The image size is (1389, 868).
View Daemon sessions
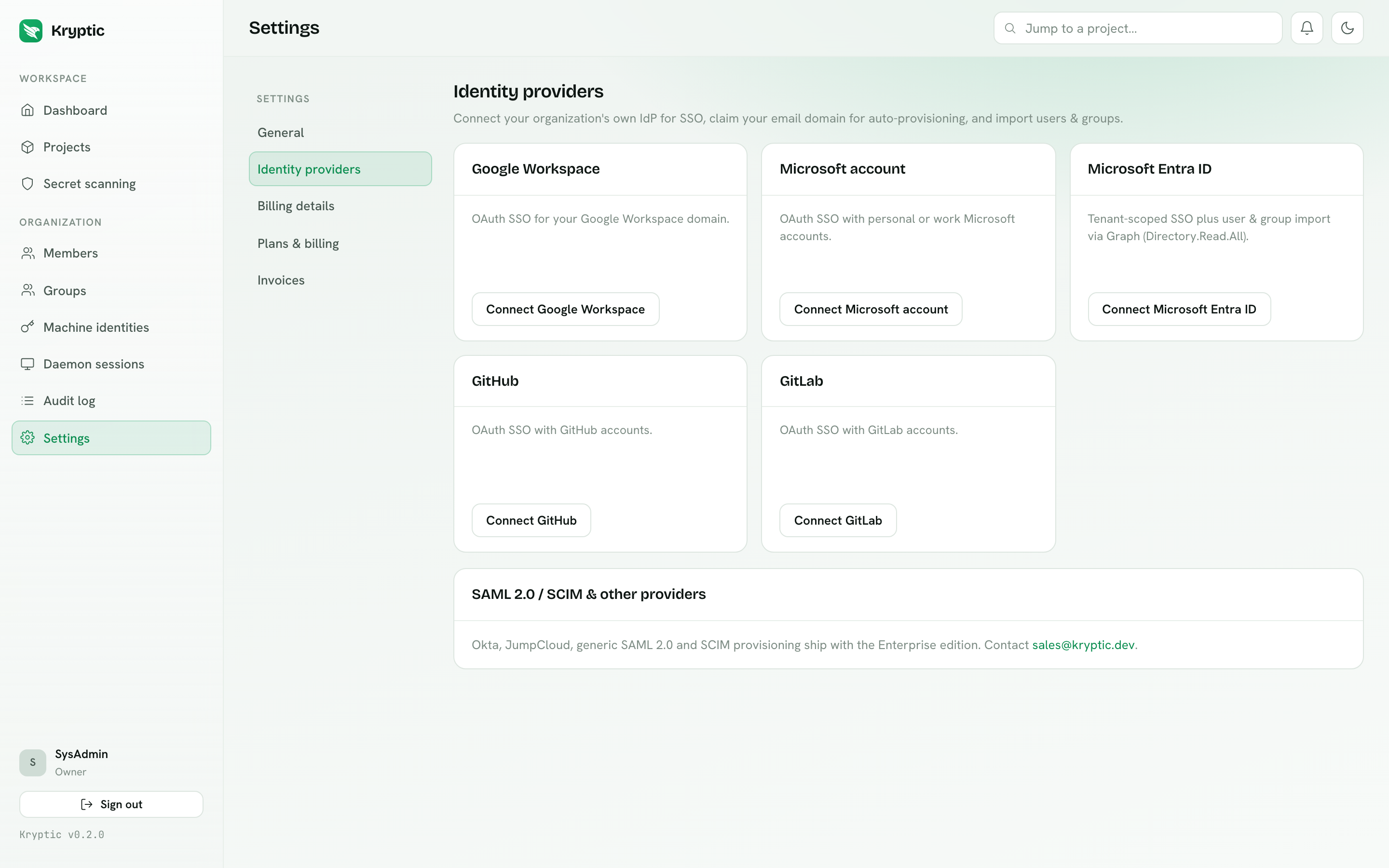pyautogui.click(x=111, y=364)
